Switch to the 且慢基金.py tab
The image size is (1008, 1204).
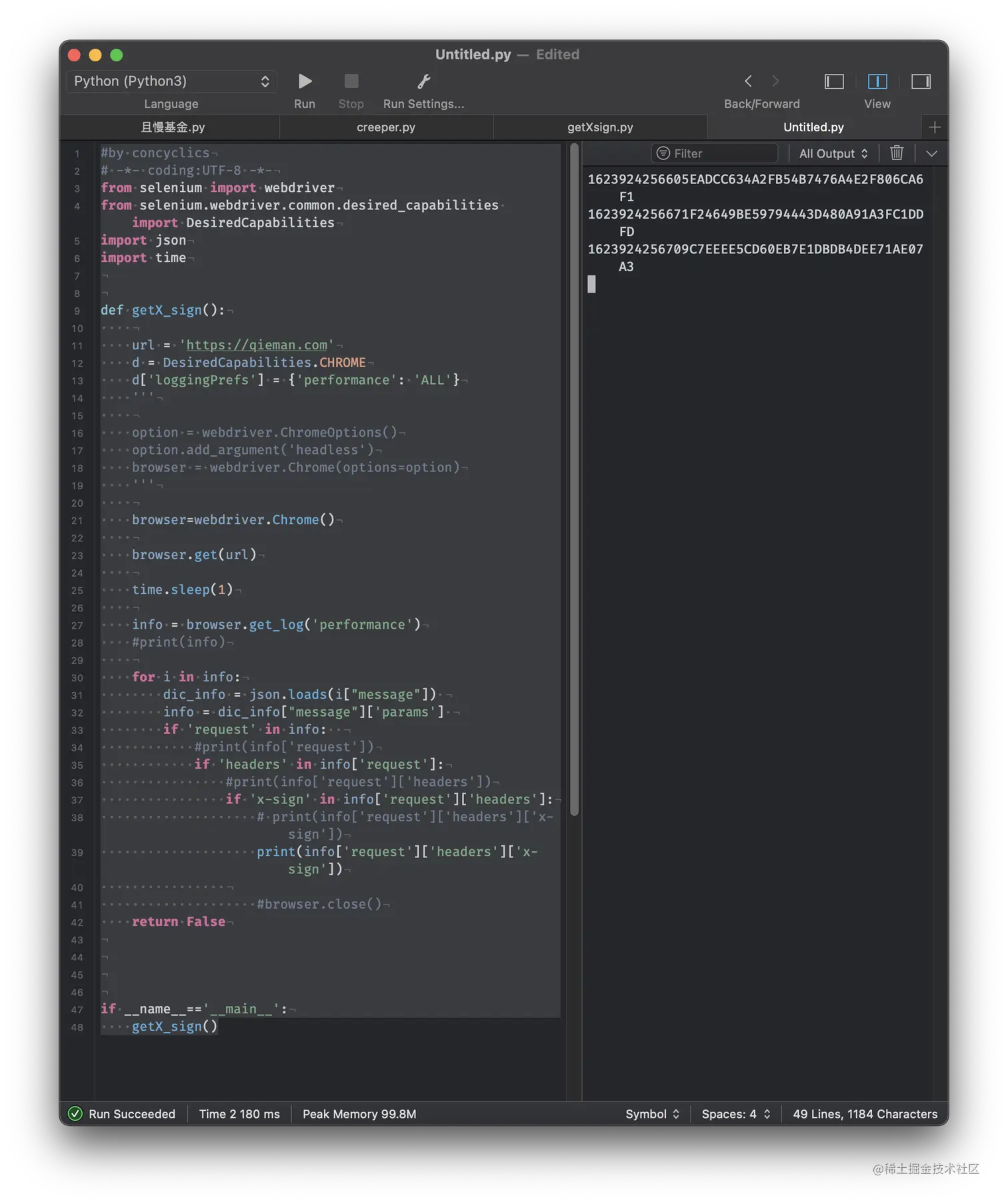click(x=172, y=127)
